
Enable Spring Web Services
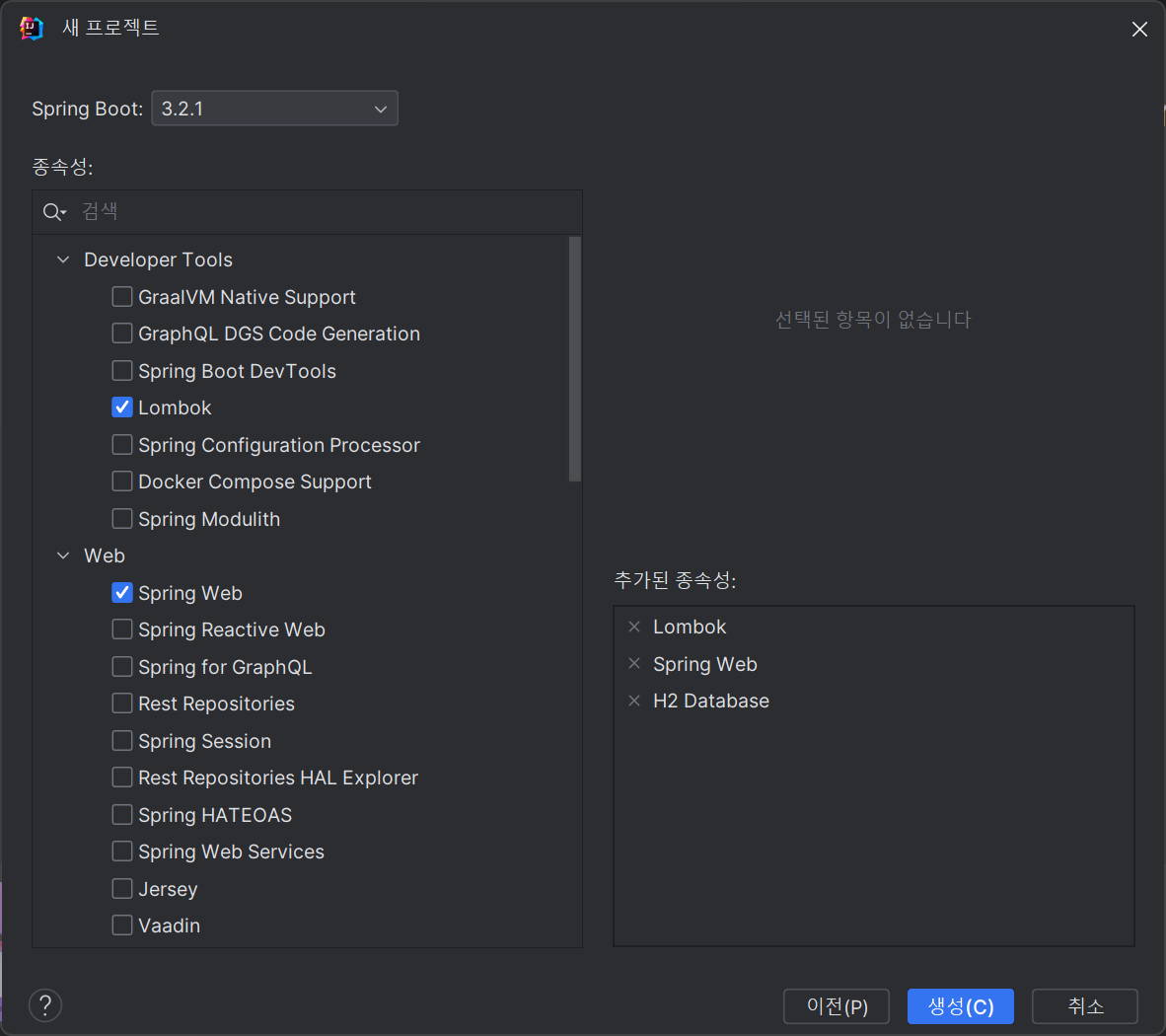pyautogui.click(x=122, y=851)
